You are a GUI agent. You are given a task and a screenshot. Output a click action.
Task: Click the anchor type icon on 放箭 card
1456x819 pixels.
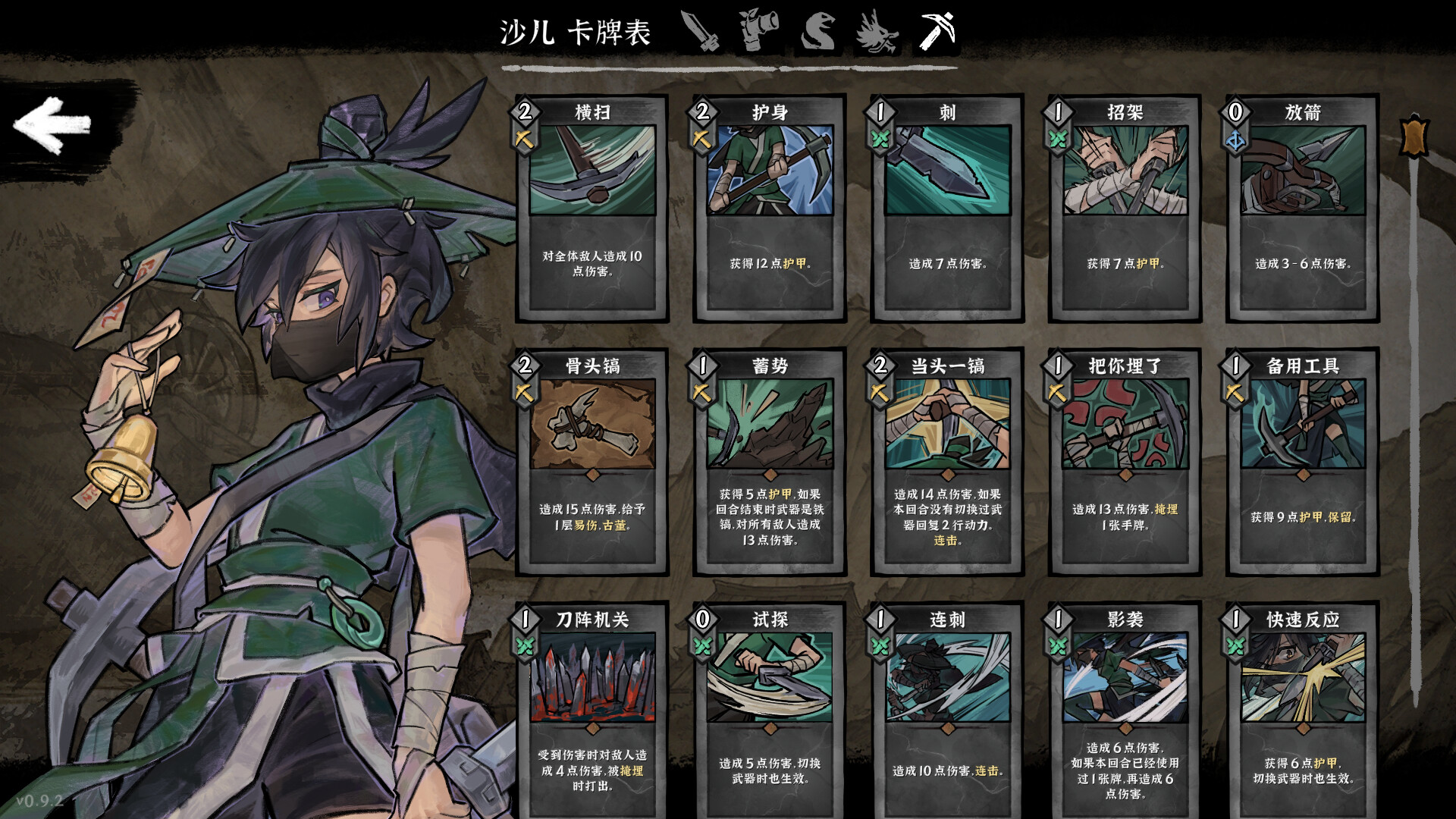click(1235, 140)
